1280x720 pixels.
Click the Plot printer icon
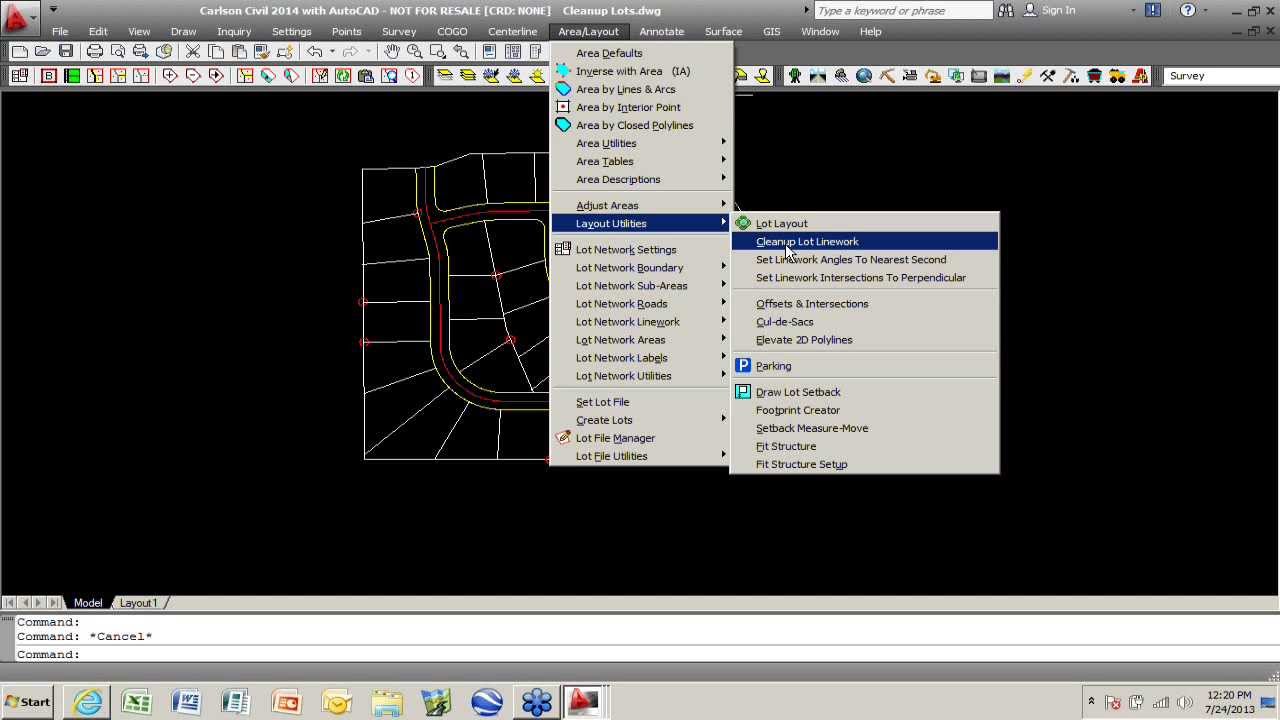click(95, 51)
